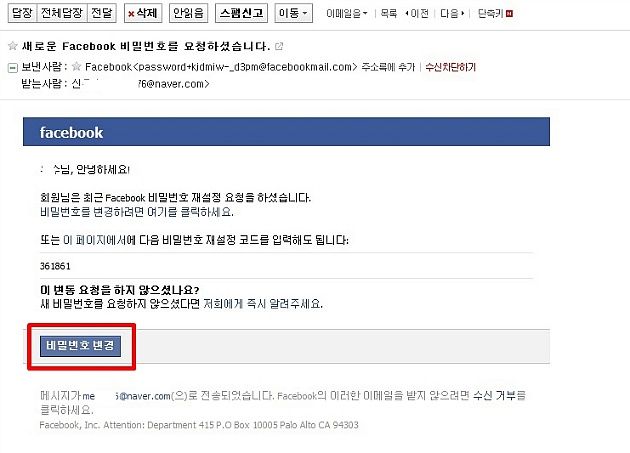Mark message as unread with 안읽음
This screenshot has height=453, width=630.
pyautogui.click(x=188, y=13)
